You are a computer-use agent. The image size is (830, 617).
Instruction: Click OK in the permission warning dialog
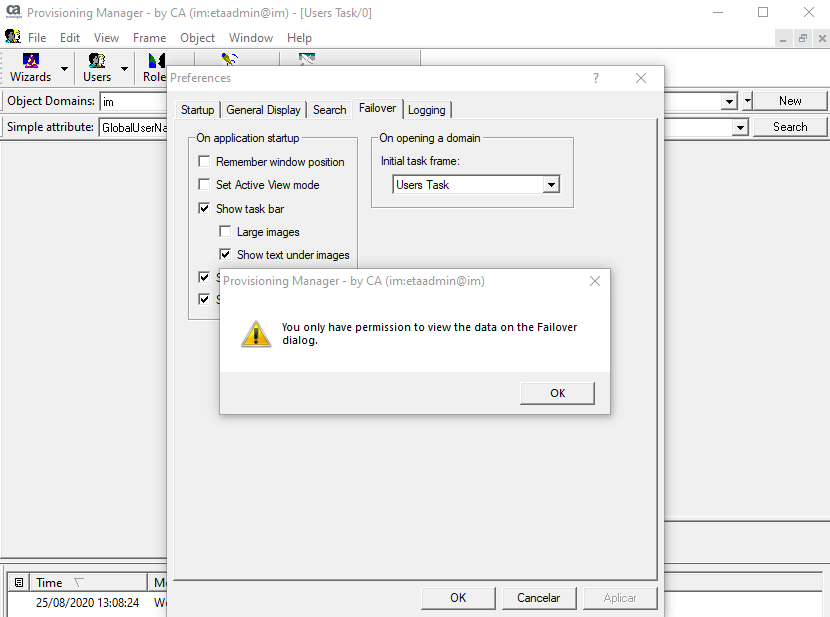tap(557, 393)
